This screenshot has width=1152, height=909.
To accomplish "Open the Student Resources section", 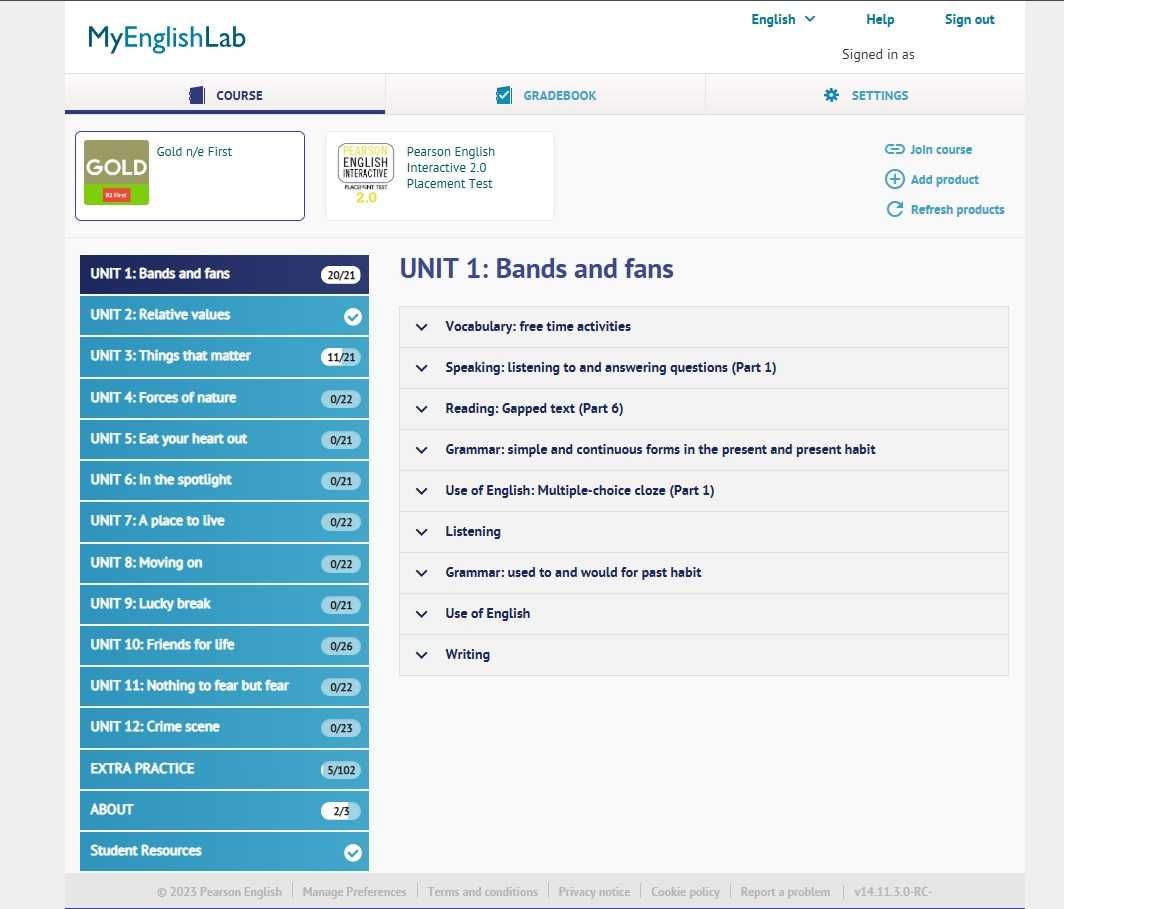I will tap(224, 852).
